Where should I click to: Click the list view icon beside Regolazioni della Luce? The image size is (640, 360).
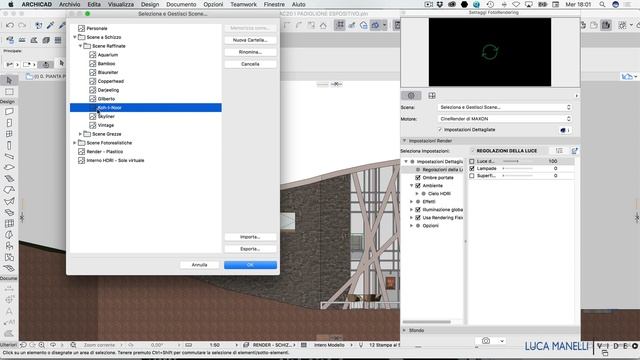[559, 151]
